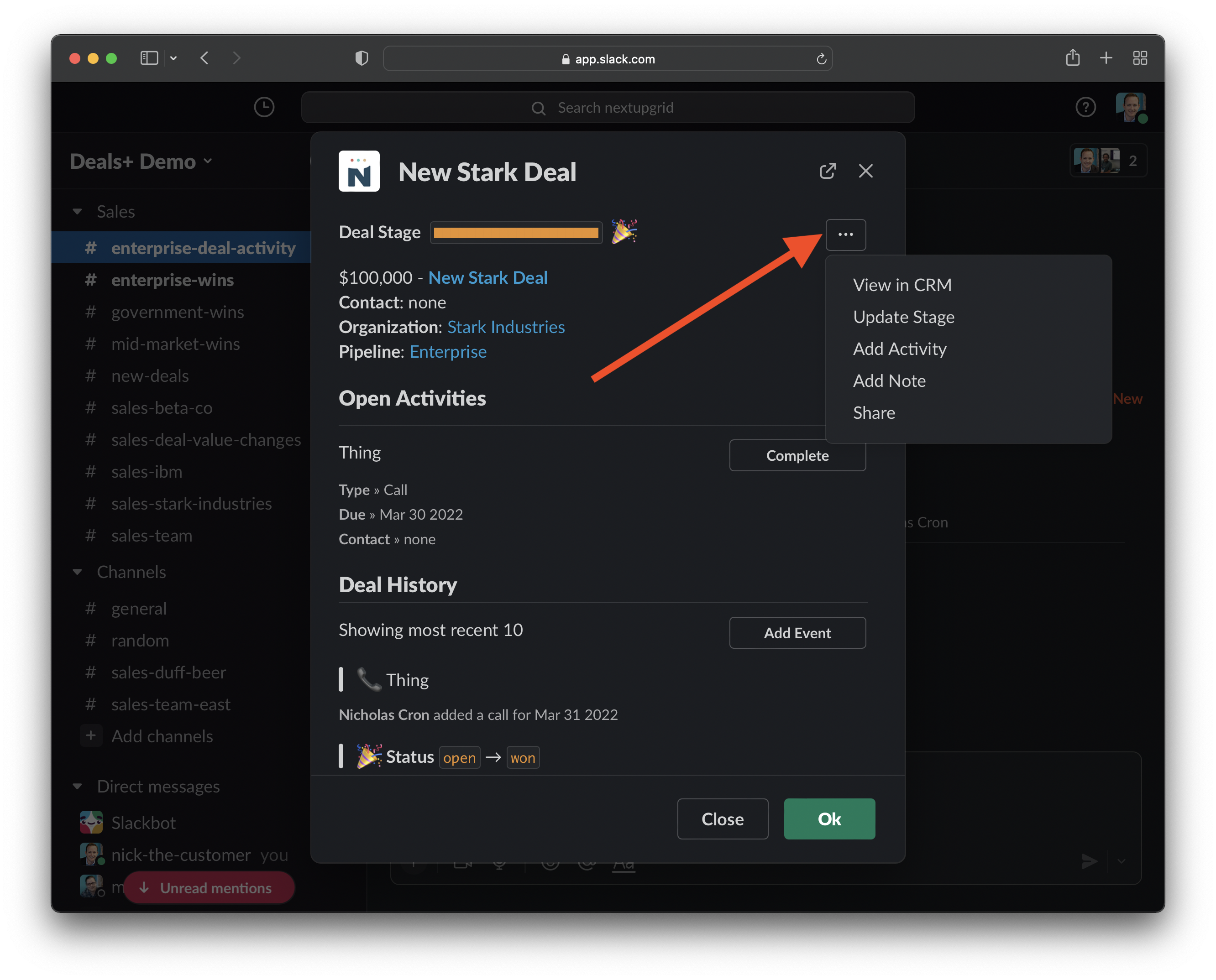Image resolution: width=1216 pixels, height=980 pixels.
Task: Click Unread mentions button
Action: 209,887
